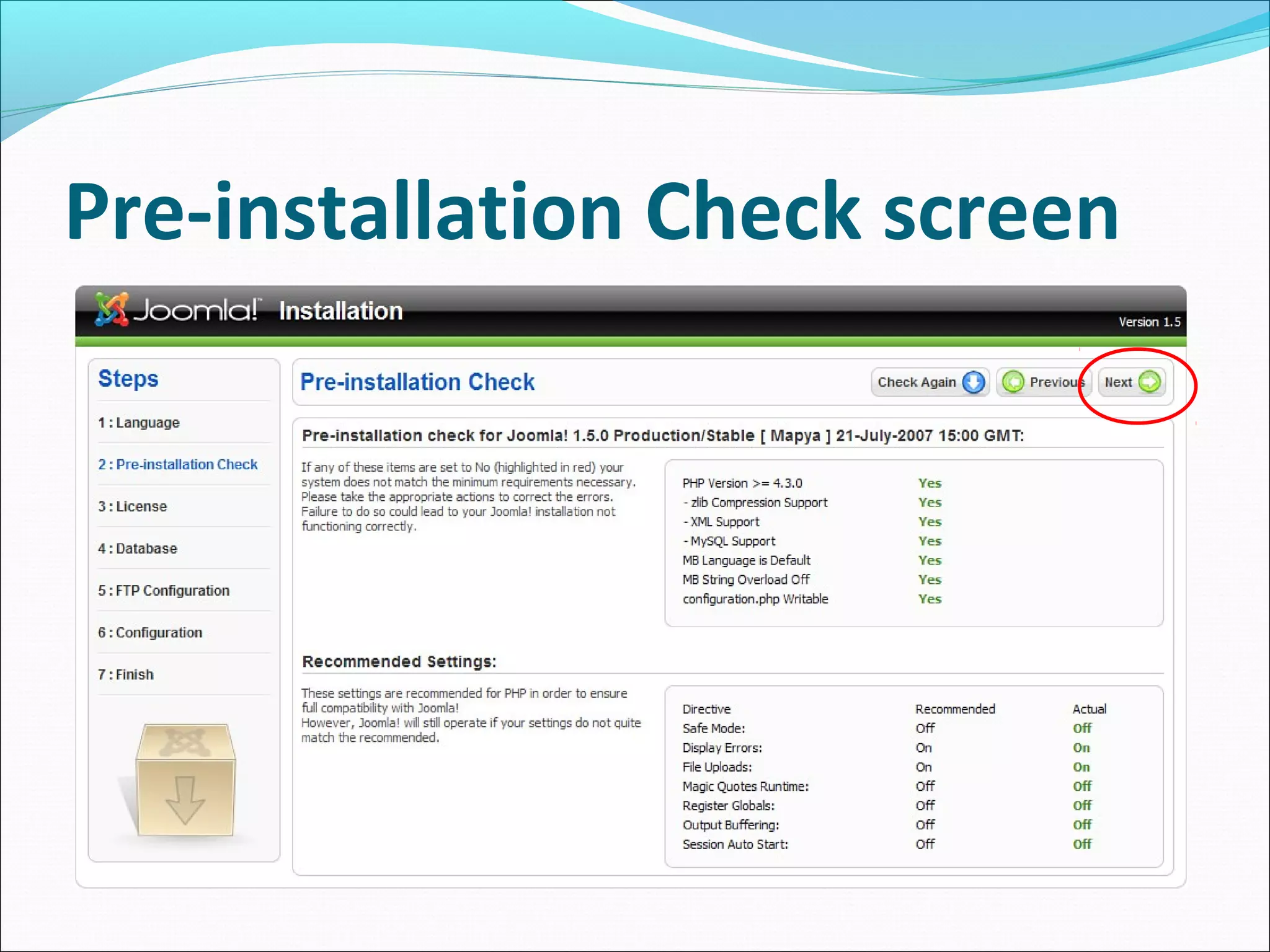The width and height of the screenshot is (1270, 952).
Task: Click the actual Off value for Safe Mode
Action: 1082,728
